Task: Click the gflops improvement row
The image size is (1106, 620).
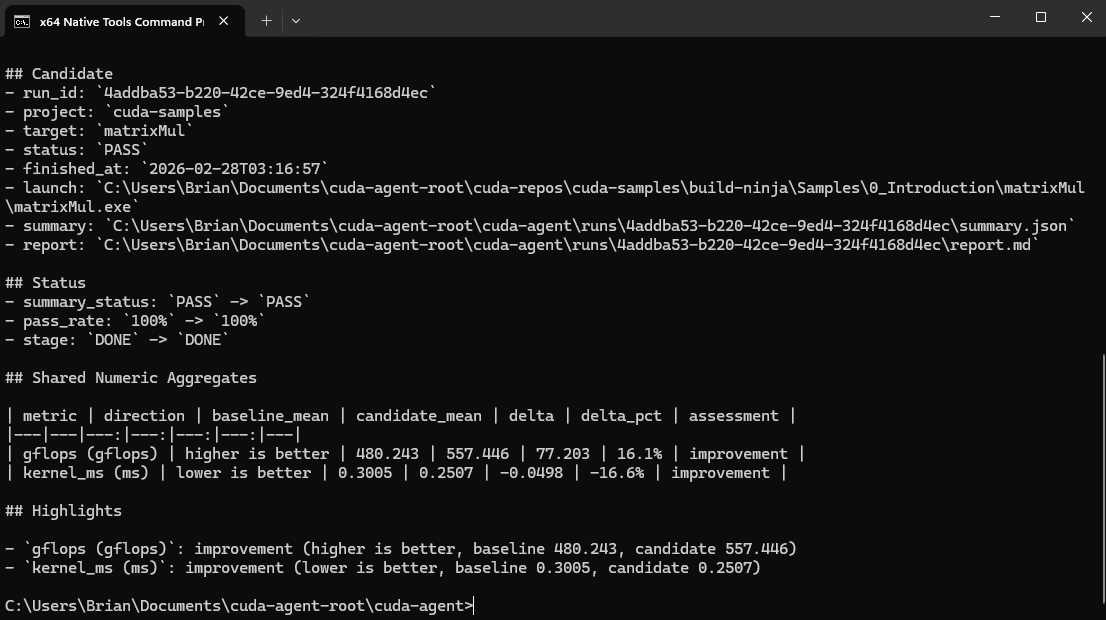Action: [400, 453]
